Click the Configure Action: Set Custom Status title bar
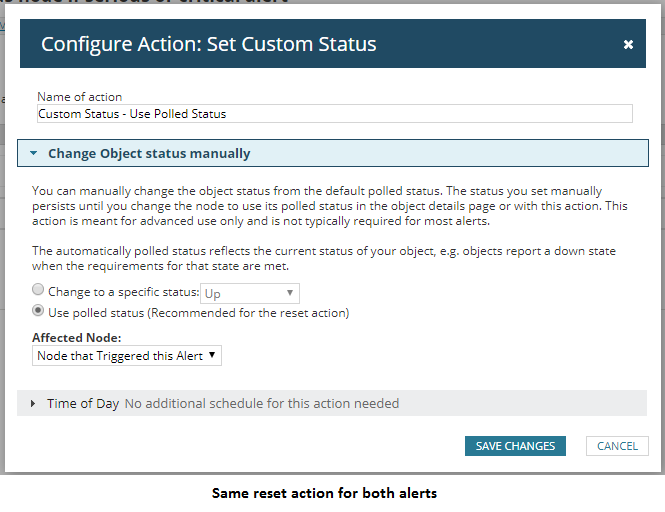This screenshot has width=665, height=512. pos(332,44)
